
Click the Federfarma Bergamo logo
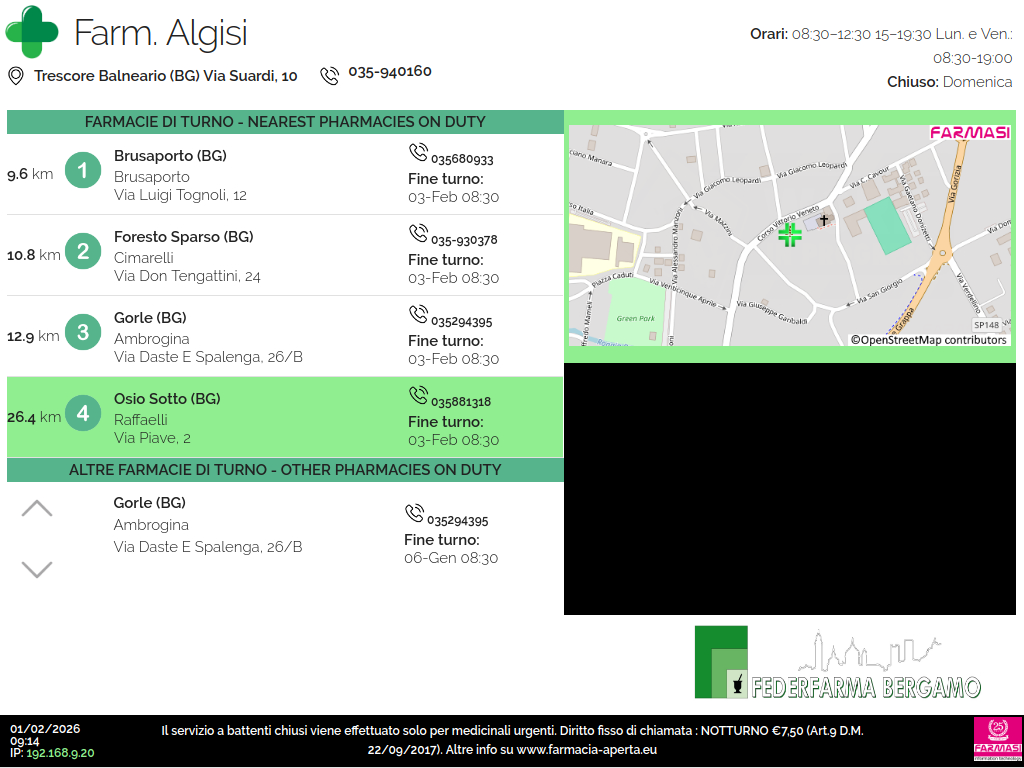click(838, 663)
